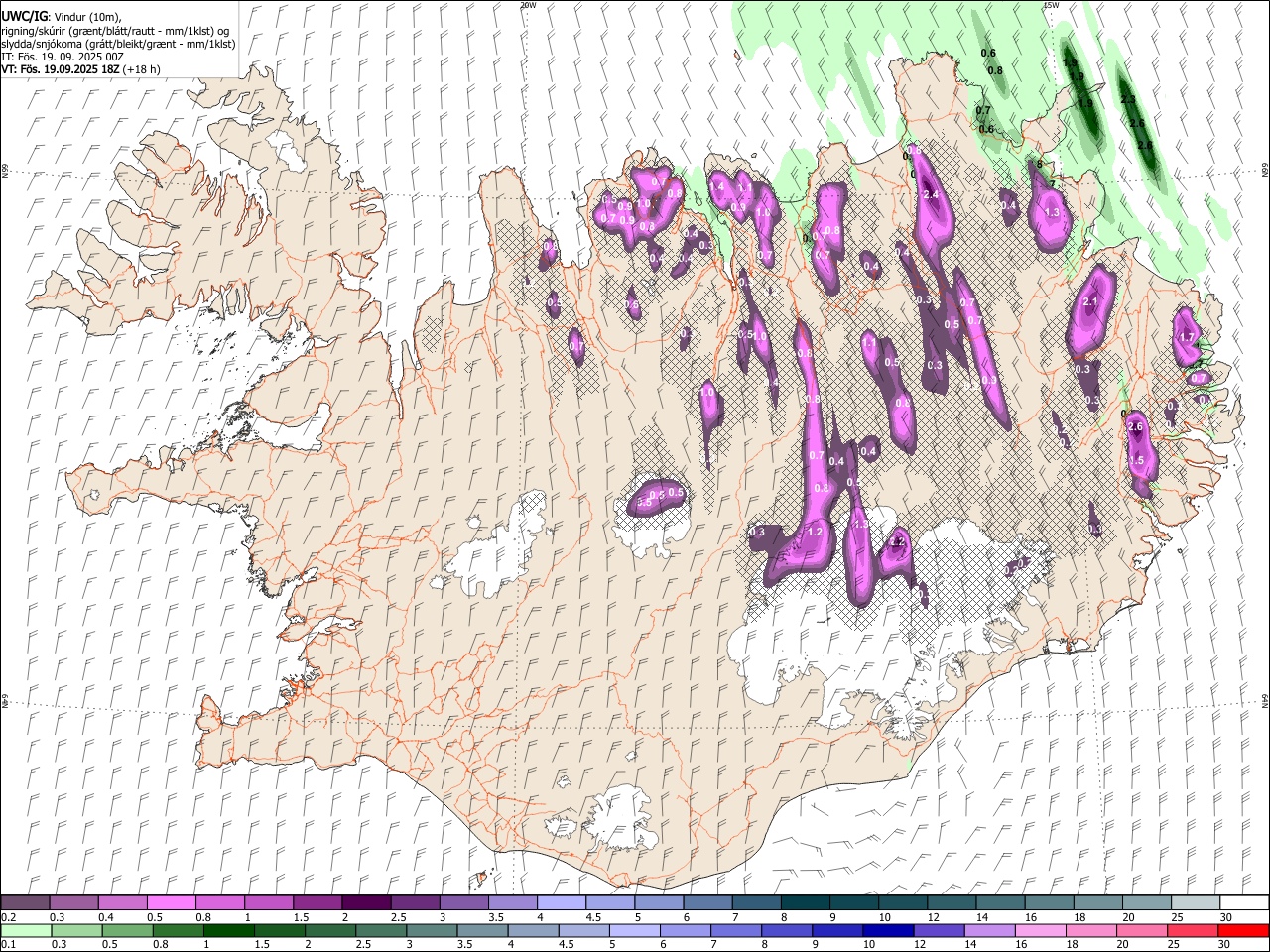The height and width of the screenshot is (952, 1270).
Task: Select the bright pink 0.5 swatch in the upper legend row
Action: click(171, 902)
